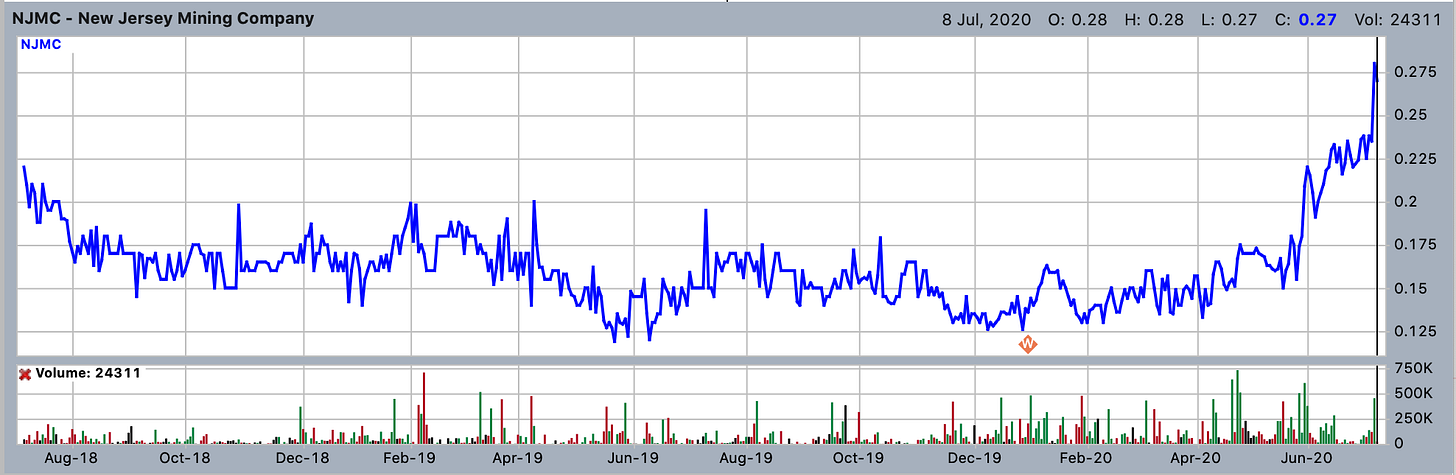Click the Aug-19 date axis label

click(748, 459)
